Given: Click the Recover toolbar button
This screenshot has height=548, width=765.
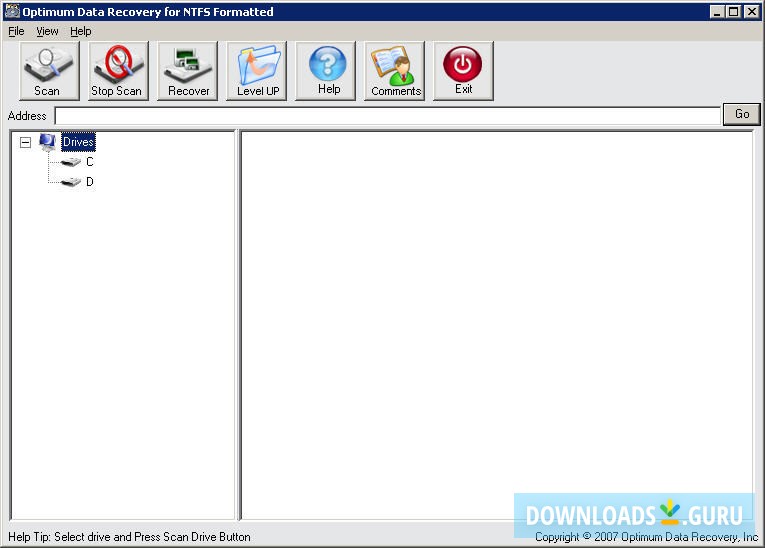Looking at the screenshot, I should (x=187, y=71).
